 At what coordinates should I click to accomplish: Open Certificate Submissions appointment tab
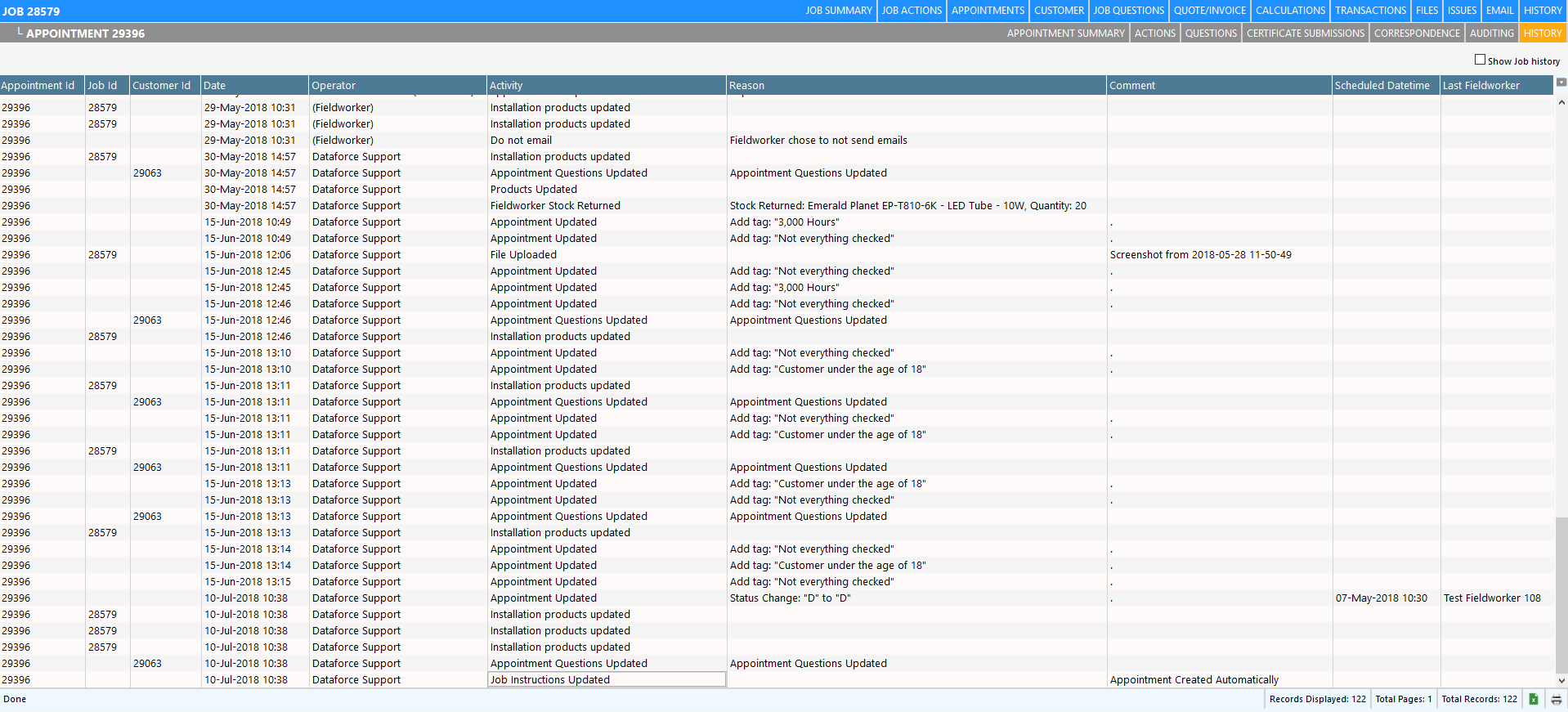coord(1305,34)
